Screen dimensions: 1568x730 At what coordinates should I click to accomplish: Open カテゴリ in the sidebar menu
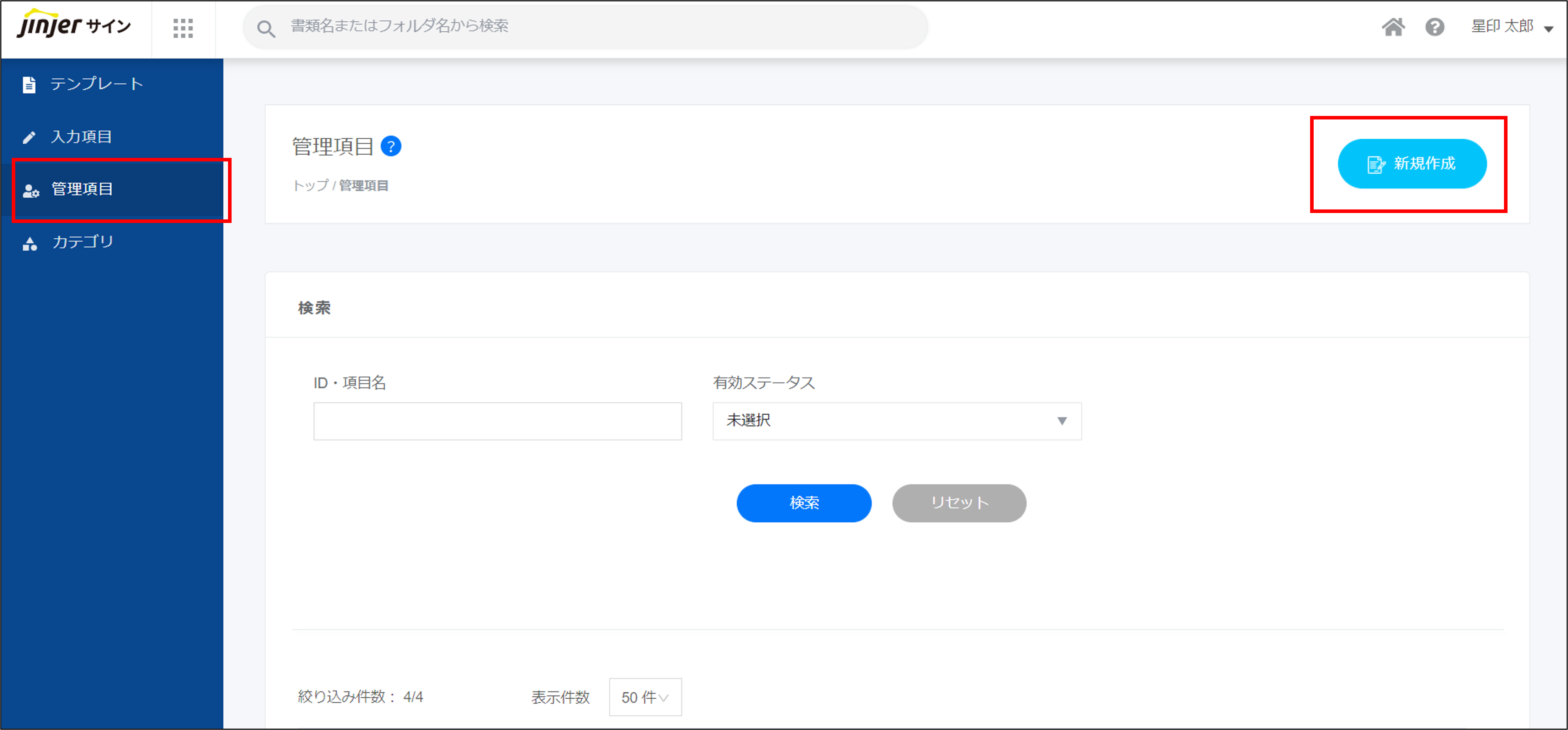coord(83,242)
